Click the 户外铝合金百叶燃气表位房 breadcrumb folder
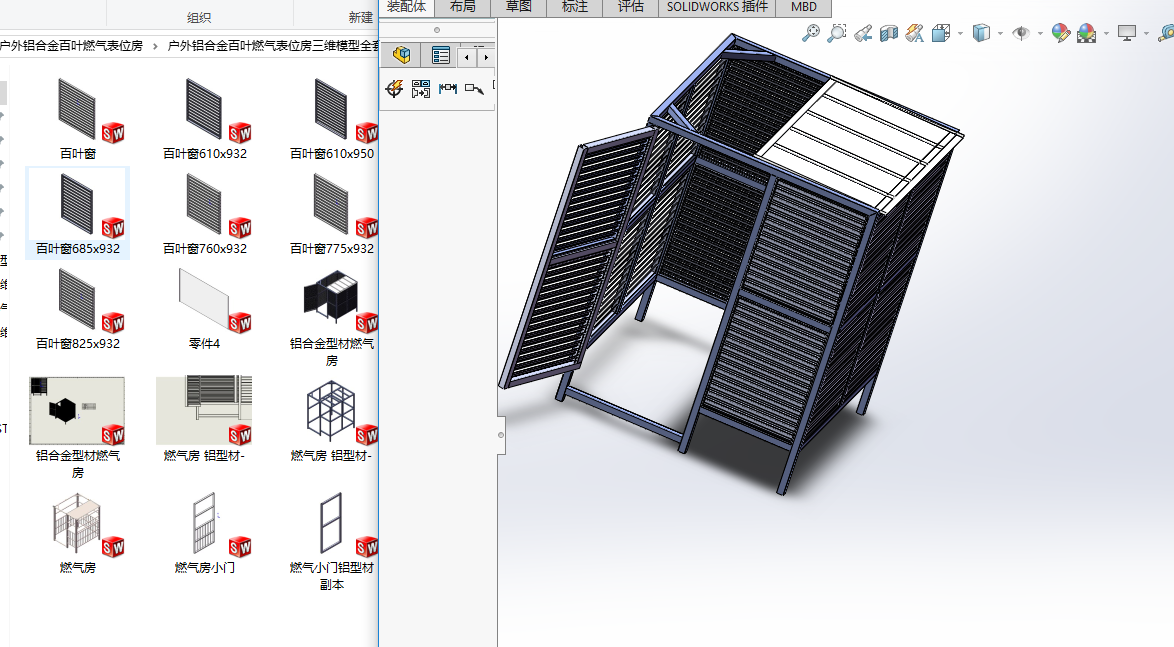Image resolution: width=1174 pixels, height=647 pixels. point(71,45)
